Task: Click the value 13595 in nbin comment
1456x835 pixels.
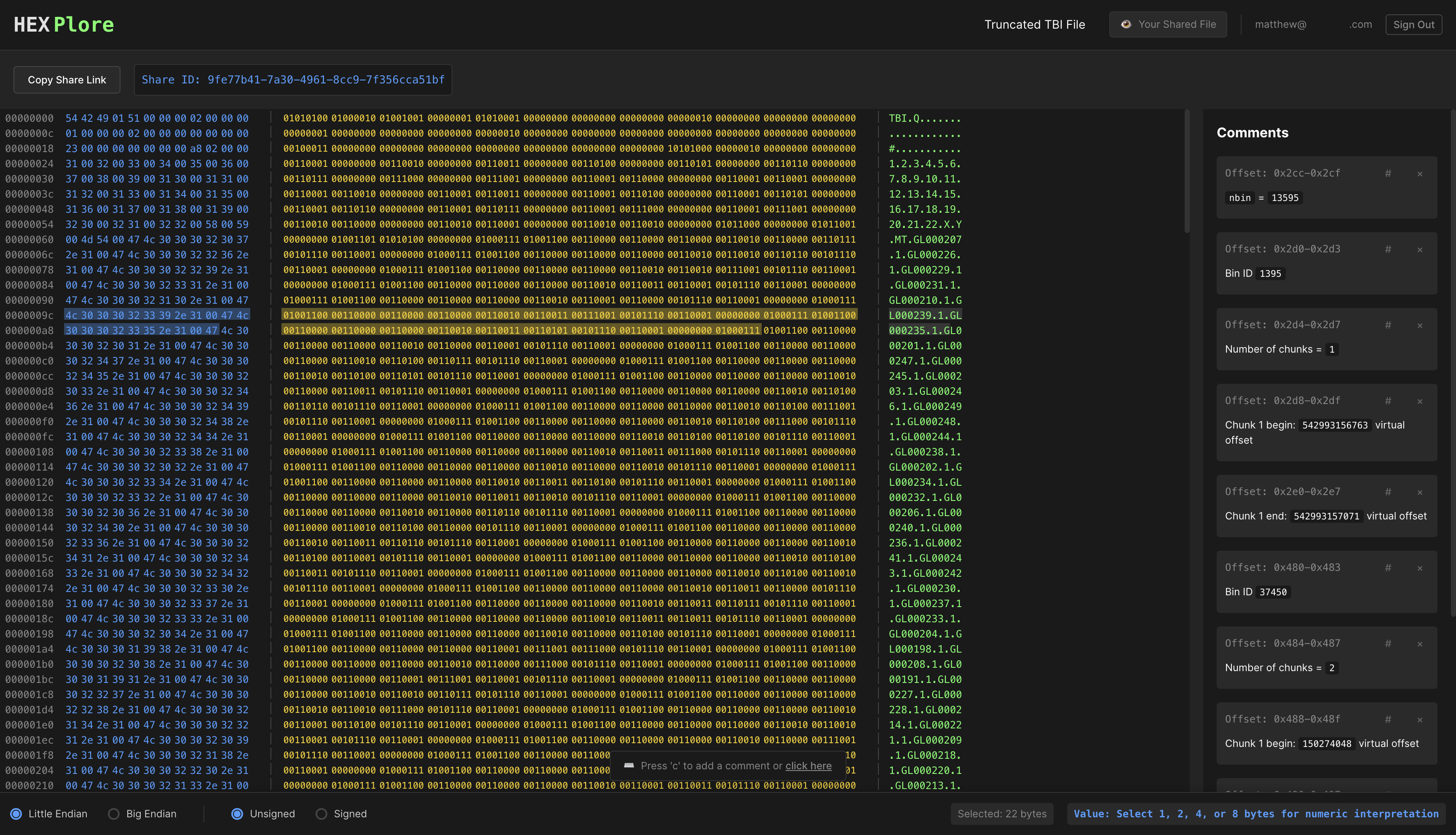Action: click(1285, 198)
